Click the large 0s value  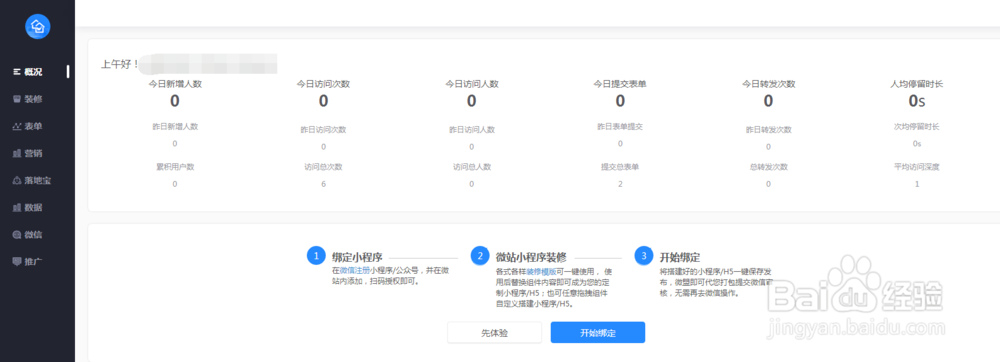pos(916,101)
